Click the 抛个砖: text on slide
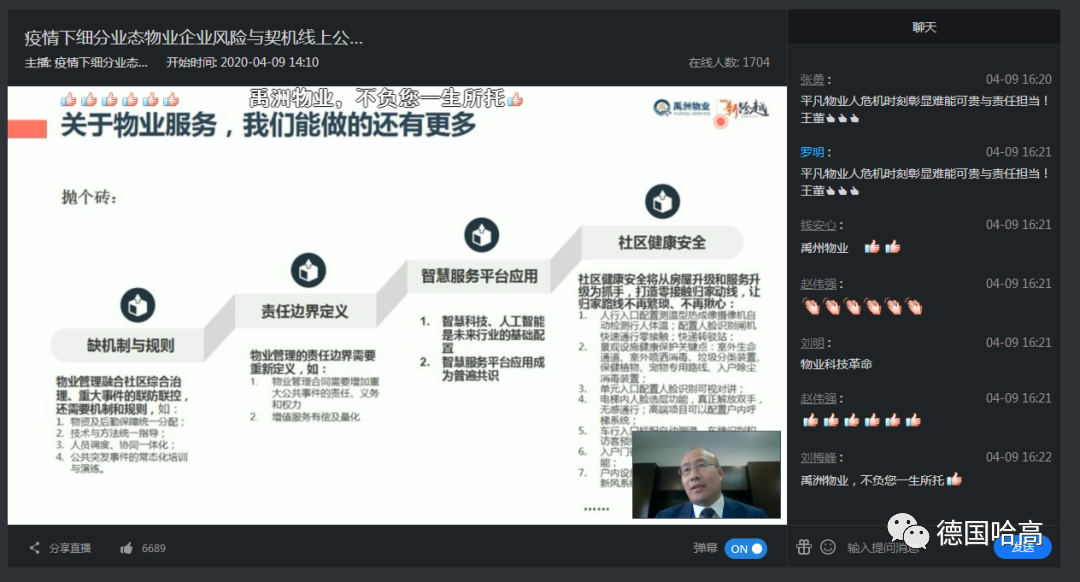Viewport: 1080px width, 582px height. click(90, 198)
